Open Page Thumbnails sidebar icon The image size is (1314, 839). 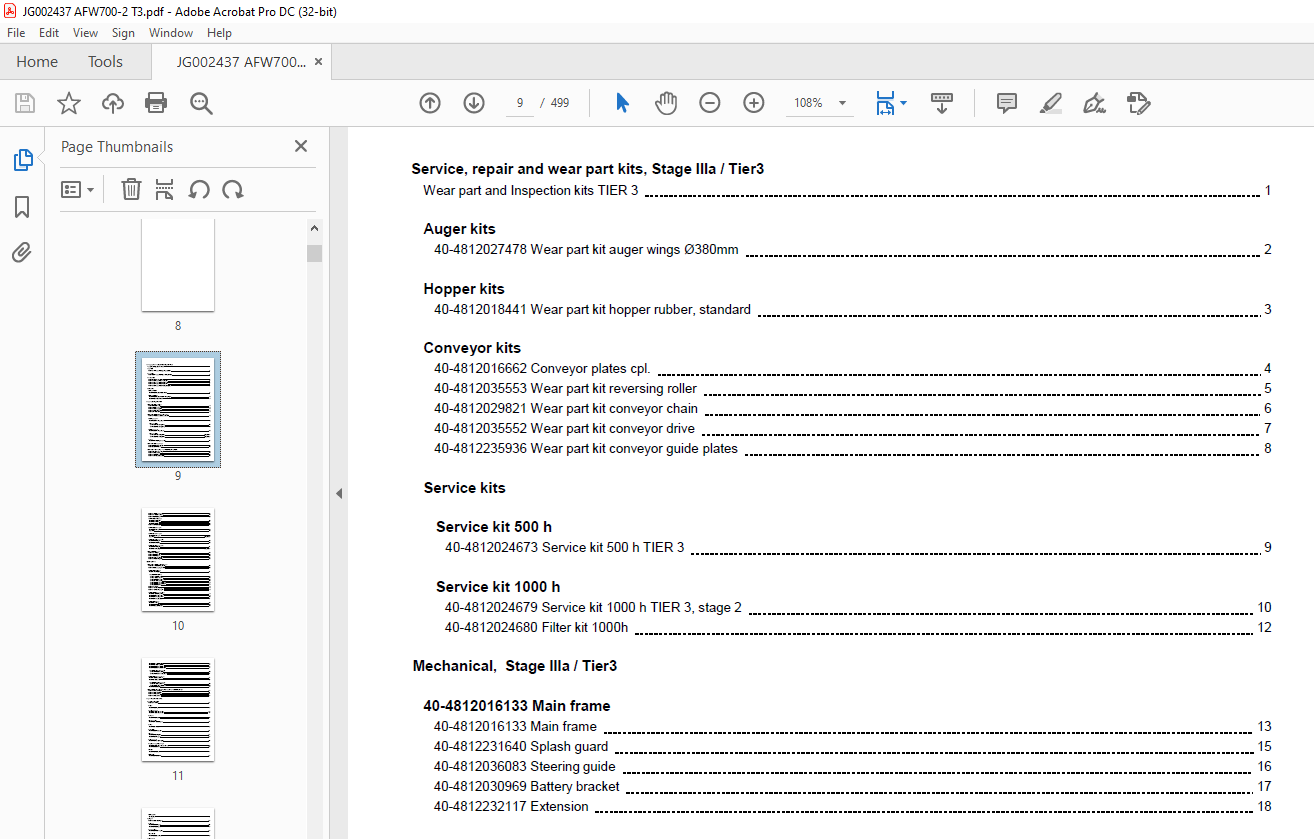point(22,160)
